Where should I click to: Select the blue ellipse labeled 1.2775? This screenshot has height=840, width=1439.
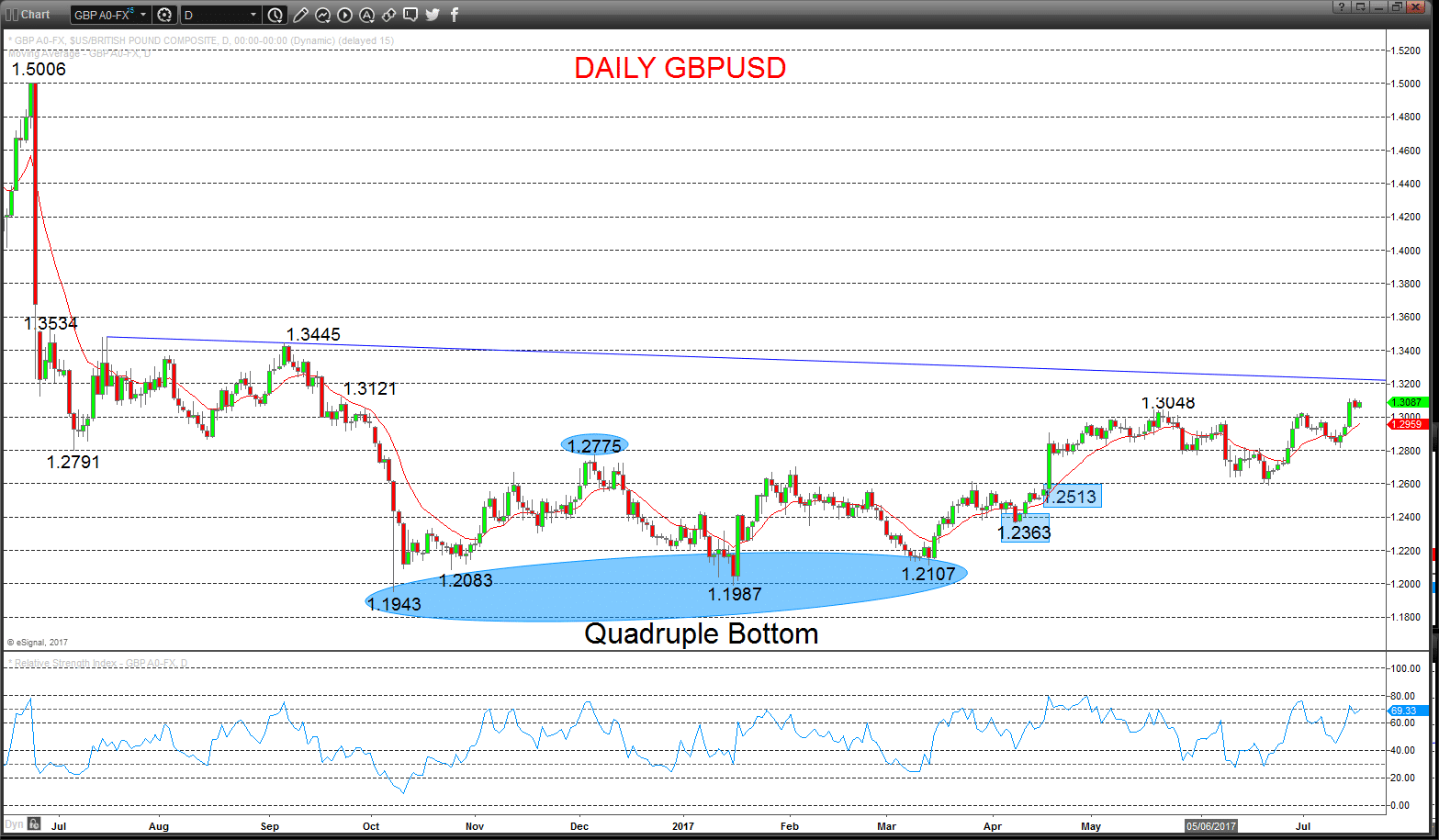[594, 446]
